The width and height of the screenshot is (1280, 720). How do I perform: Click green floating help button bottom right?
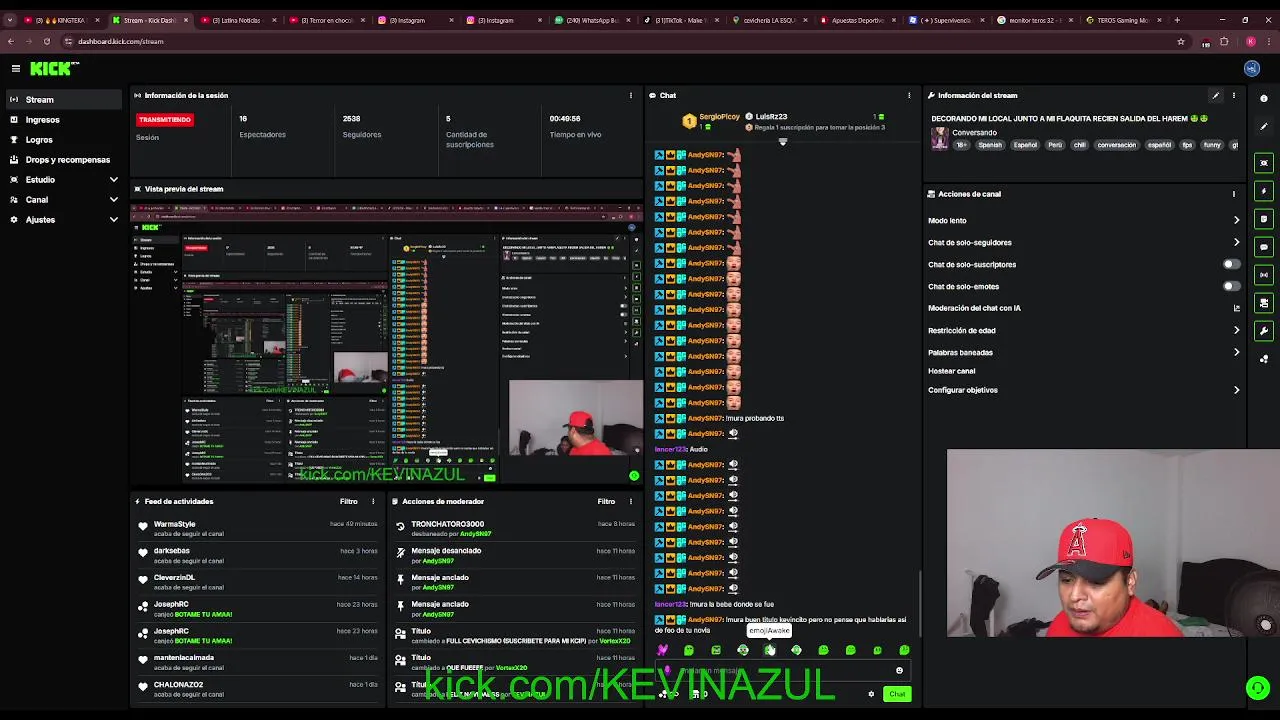tap(1258, 688)
